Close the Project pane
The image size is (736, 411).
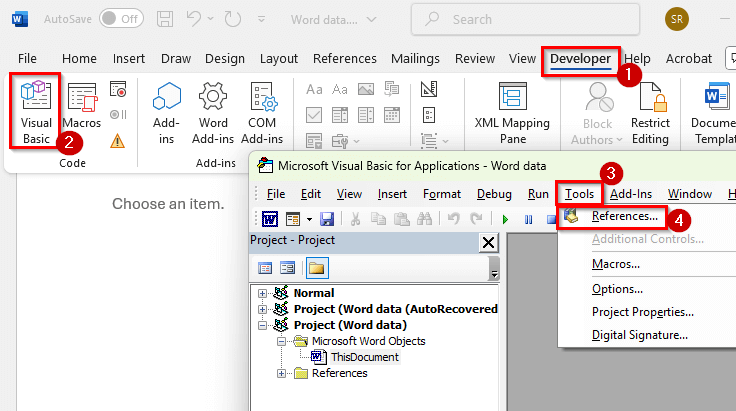pyautogui.click(x=488, y=243)
